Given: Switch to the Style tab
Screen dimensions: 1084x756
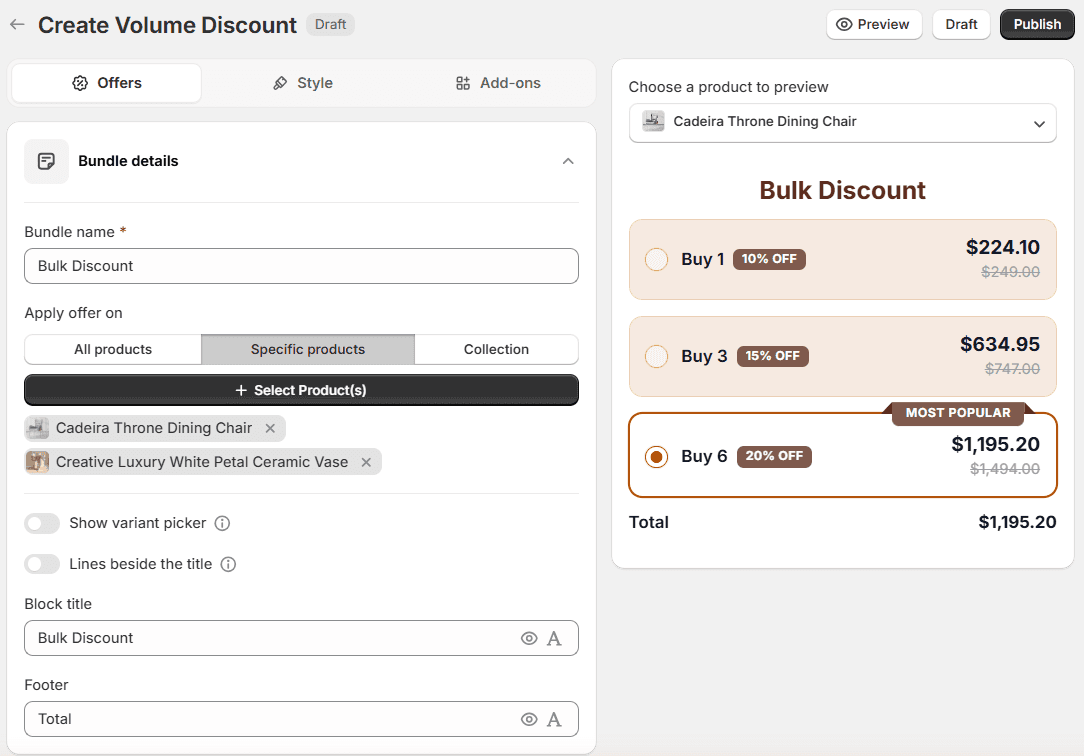Looking at the screenshot, I should coord(302,84).
